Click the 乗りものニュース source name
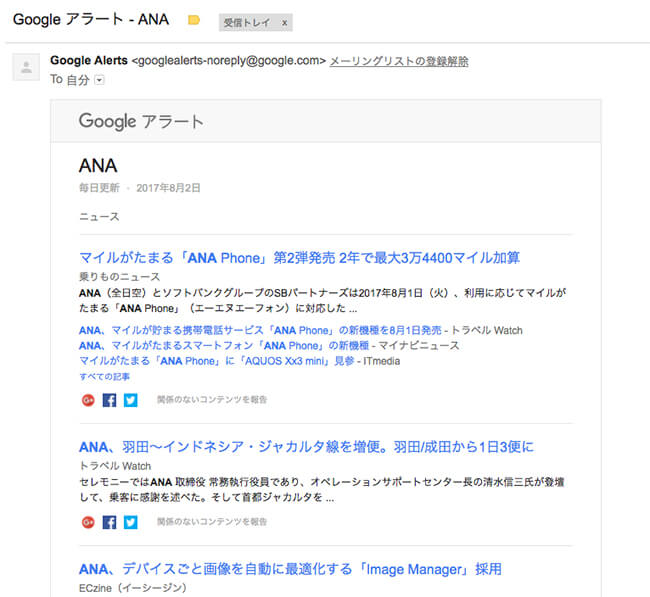Screen dimensions: 650x597 [119, 277]
